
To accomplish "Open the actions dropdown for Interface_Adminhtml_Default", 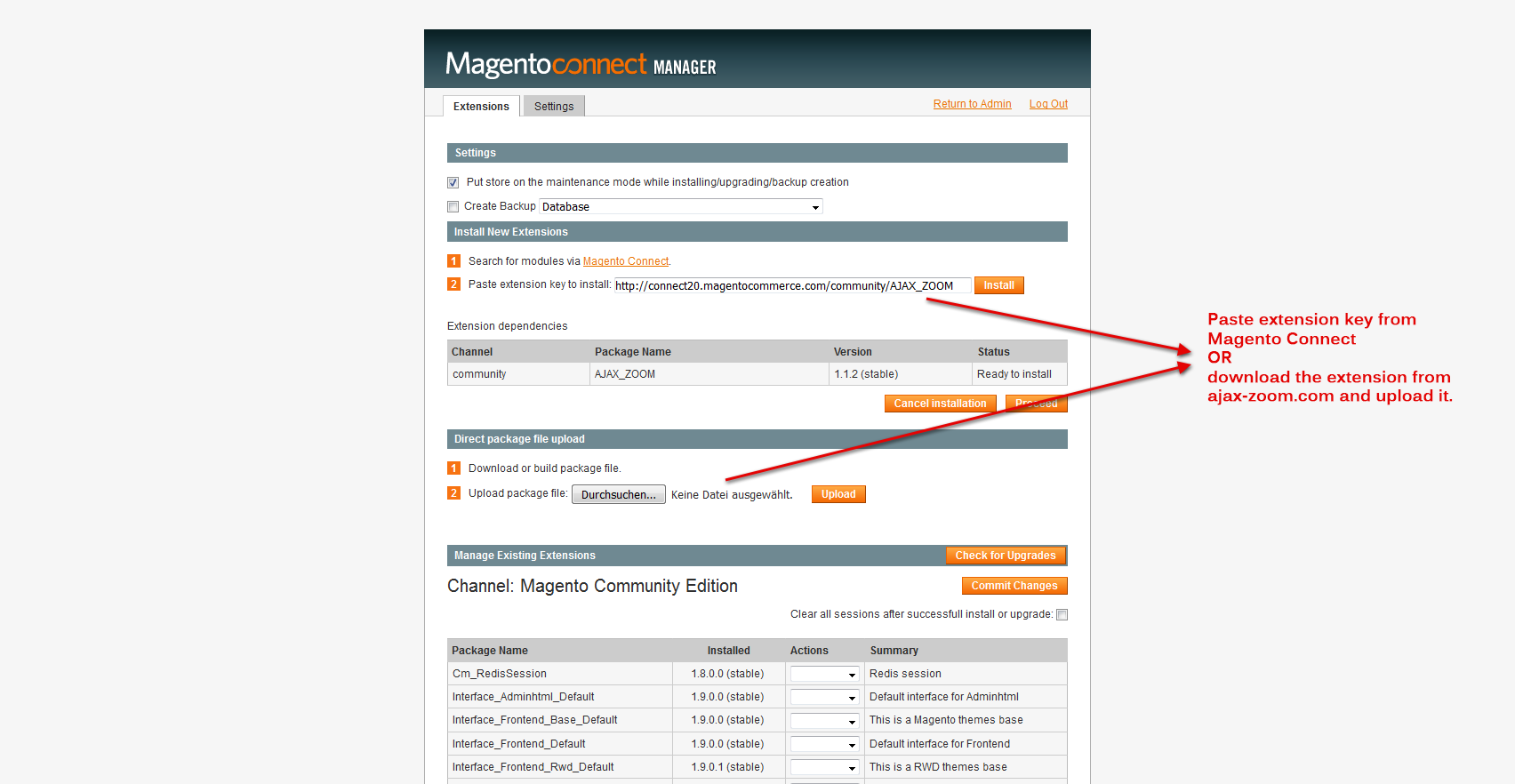I will coord(825,697).
